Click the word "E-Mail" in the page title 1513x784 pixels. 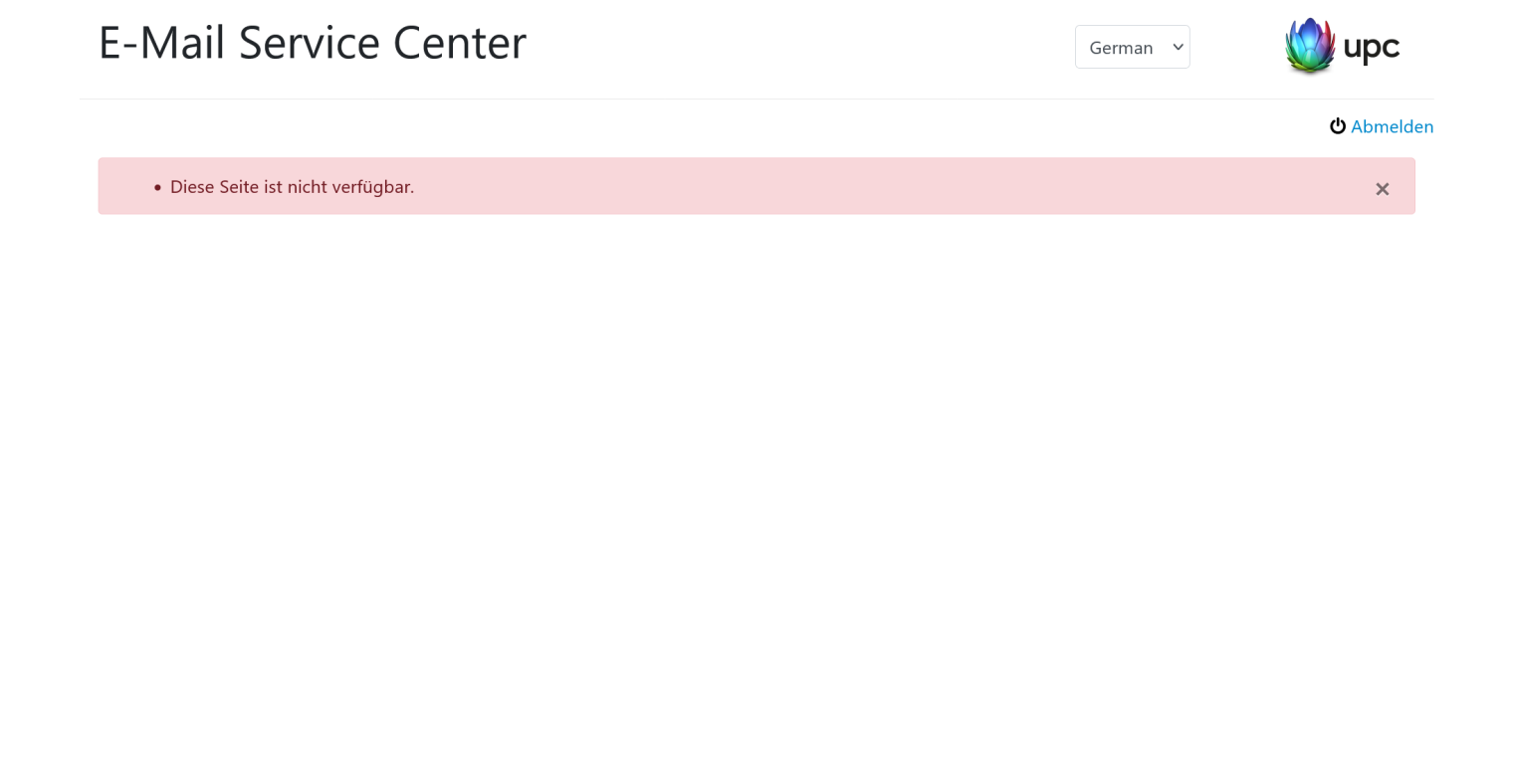[161, 43]
